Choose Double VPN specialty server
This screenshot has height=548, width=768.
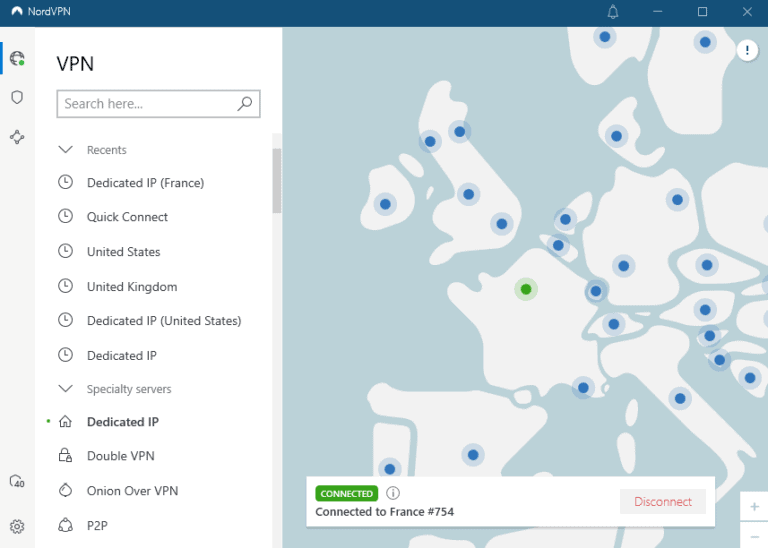[120, 456]
